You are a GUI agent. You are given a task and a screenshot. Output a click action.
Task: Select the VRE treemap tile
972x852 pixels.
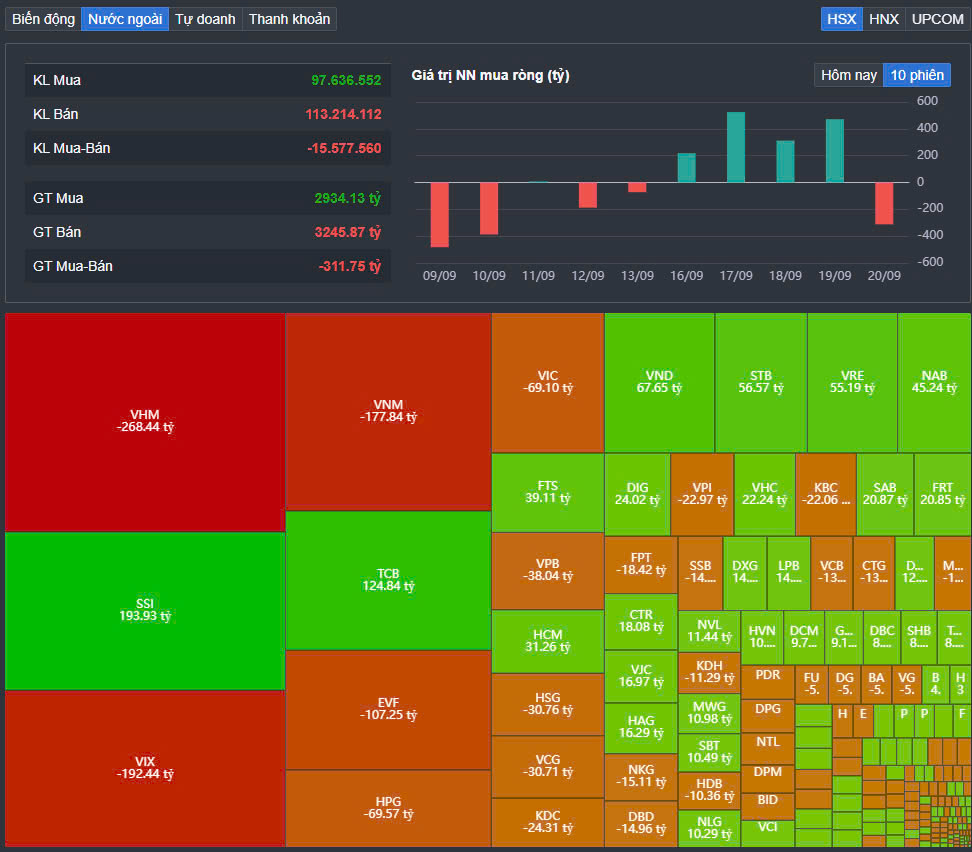[852, 383]
